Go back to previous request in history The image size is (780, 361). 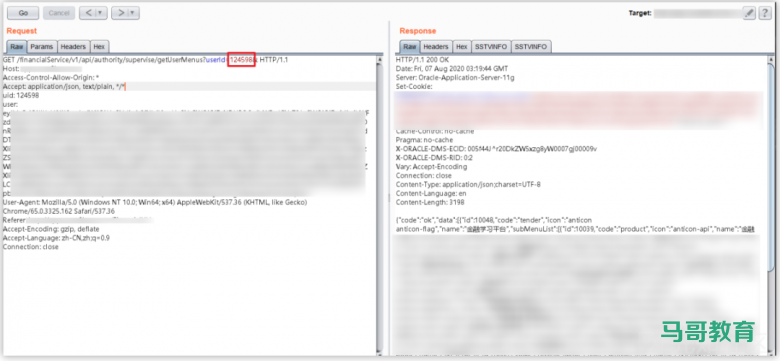[x=88, y=13]
